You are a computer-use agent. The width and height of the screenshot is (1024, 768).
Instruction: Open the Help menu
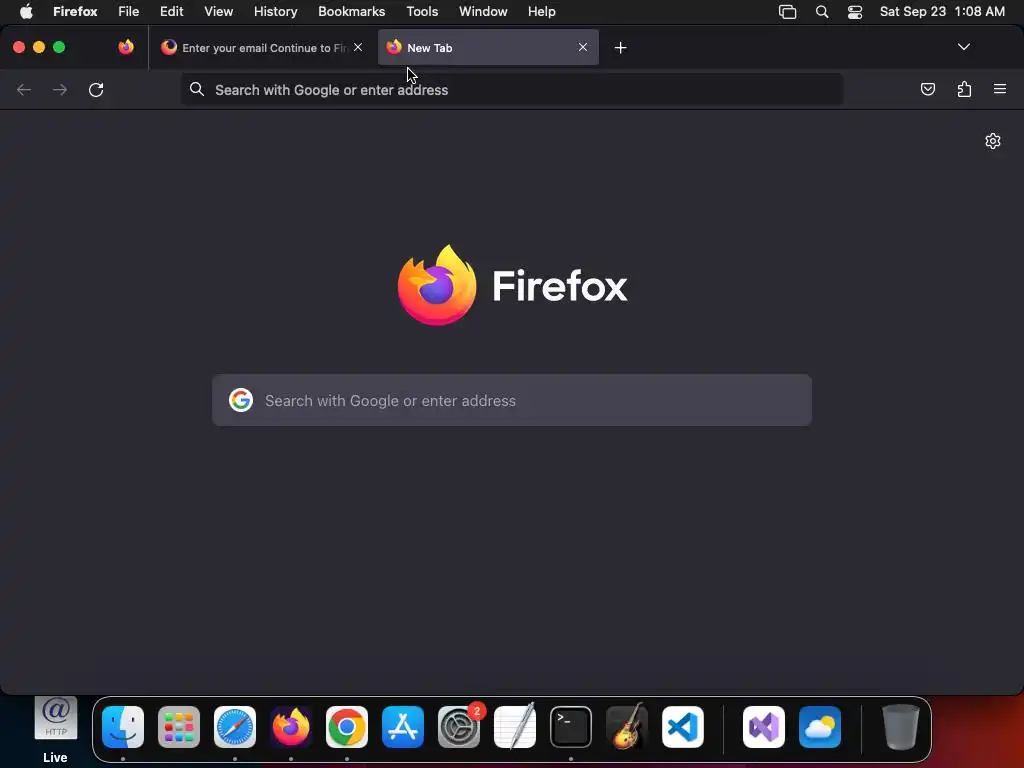tap(542, 12)
